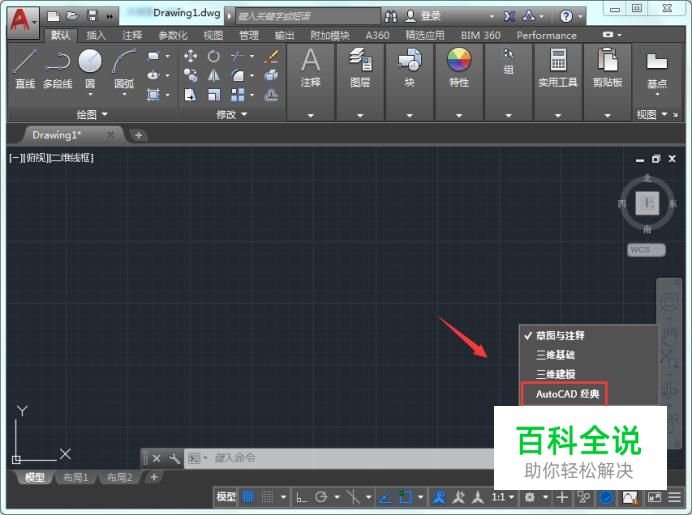
Task: Open the Utilities (实用工具) calculator panel
Action: coord(558,67)
